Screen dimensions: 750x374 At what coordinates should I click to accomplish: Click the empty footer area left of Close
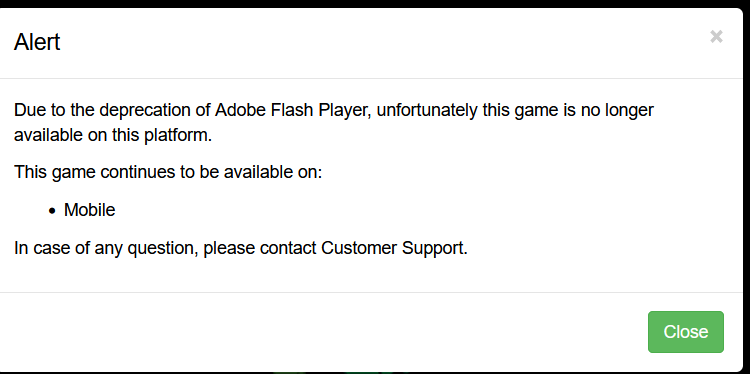320,332
